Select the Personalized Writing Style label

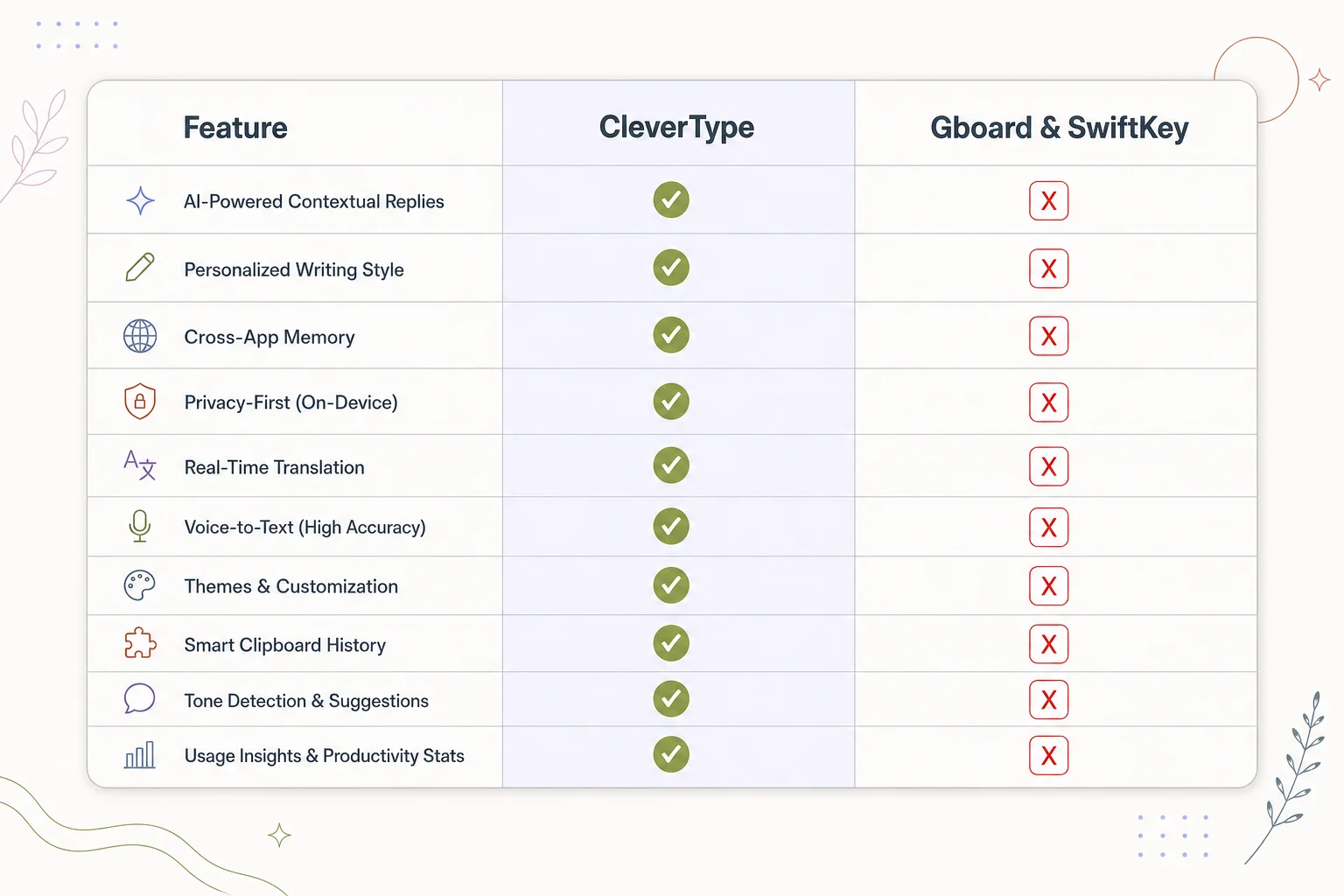coord(294,269)
